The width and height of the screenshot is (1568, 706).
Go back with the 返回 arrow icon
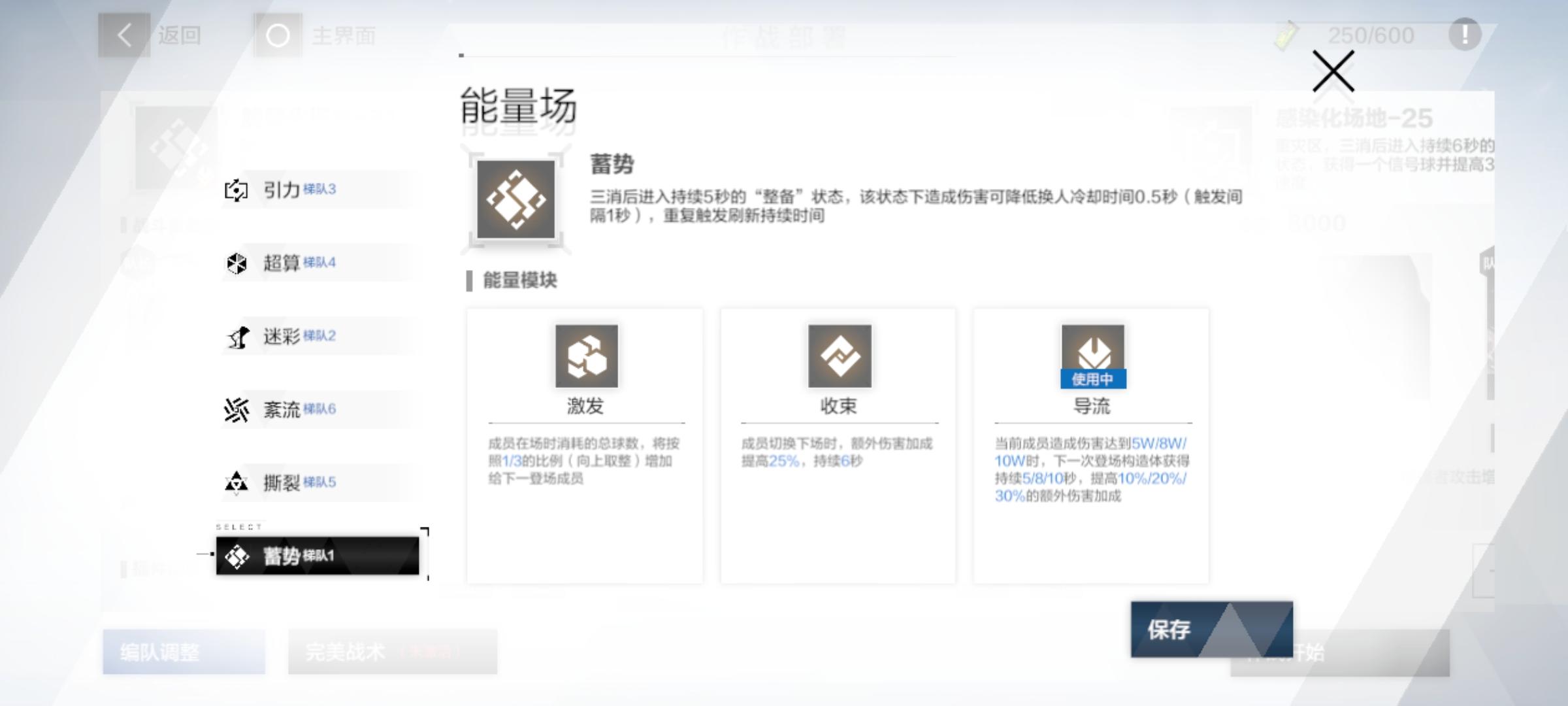pos(124,35)
